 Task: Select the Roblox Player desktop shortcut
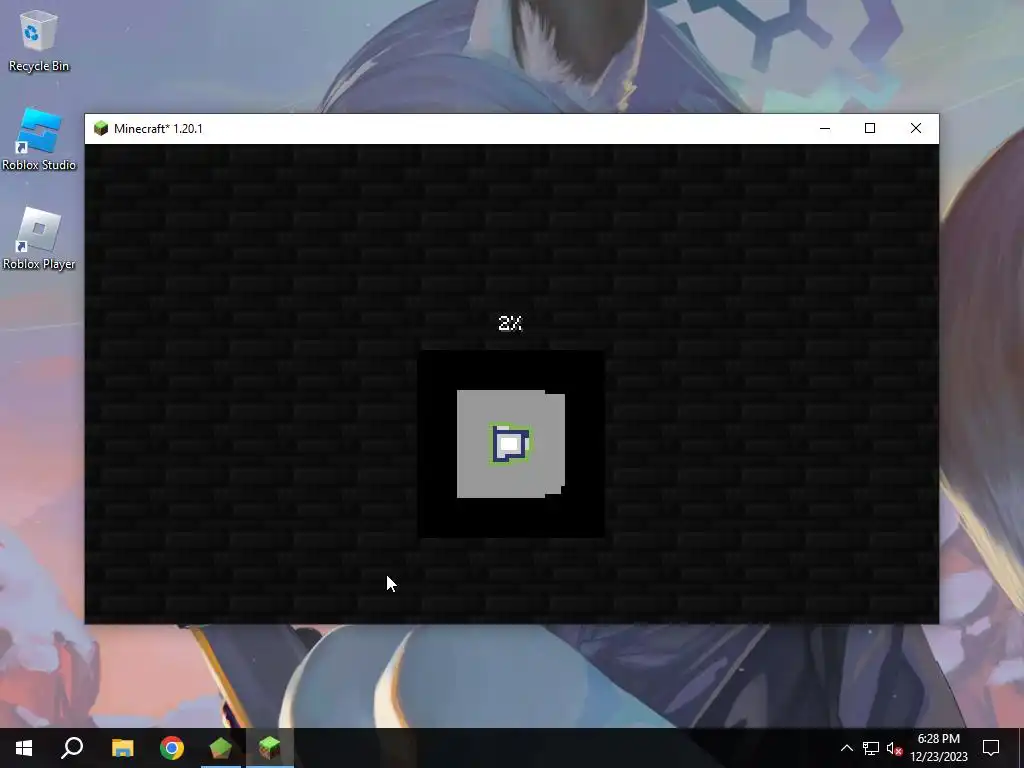point(39,239)
